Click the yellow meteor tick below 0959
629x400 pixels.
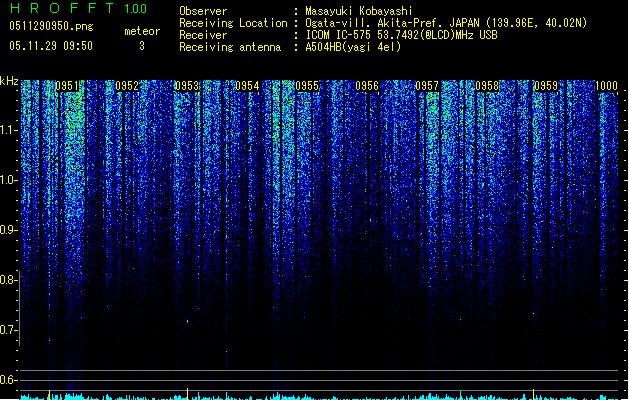click(533, 394)
